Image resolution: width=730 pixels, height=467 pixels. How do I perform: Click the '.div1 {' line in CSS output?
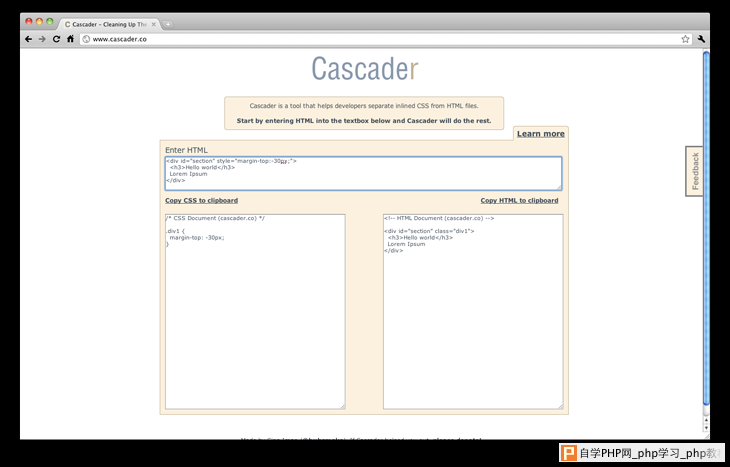(175, 231)
